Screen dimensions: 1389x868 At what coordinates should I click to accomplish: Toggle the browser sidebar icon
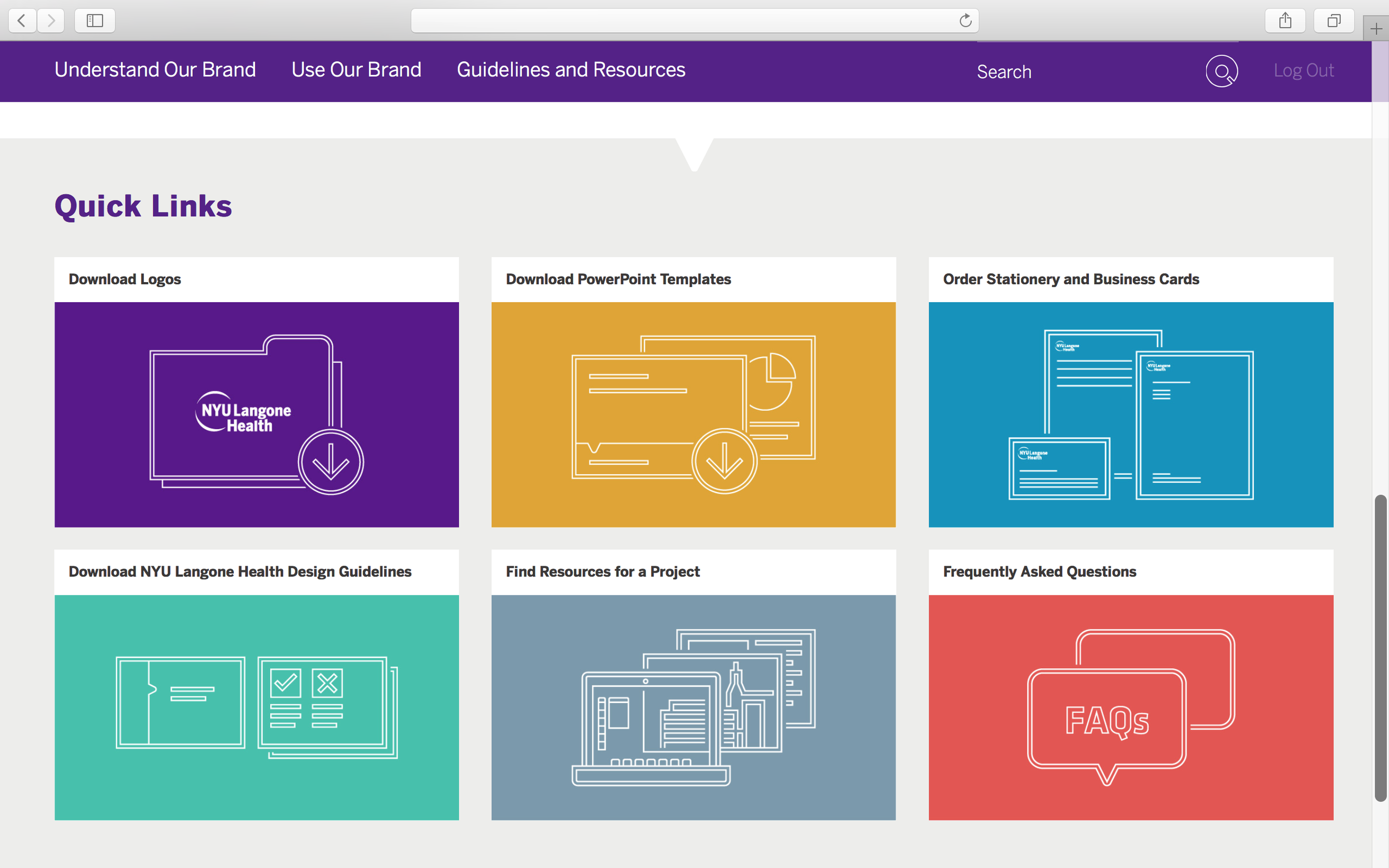click(x=95, y=21)
